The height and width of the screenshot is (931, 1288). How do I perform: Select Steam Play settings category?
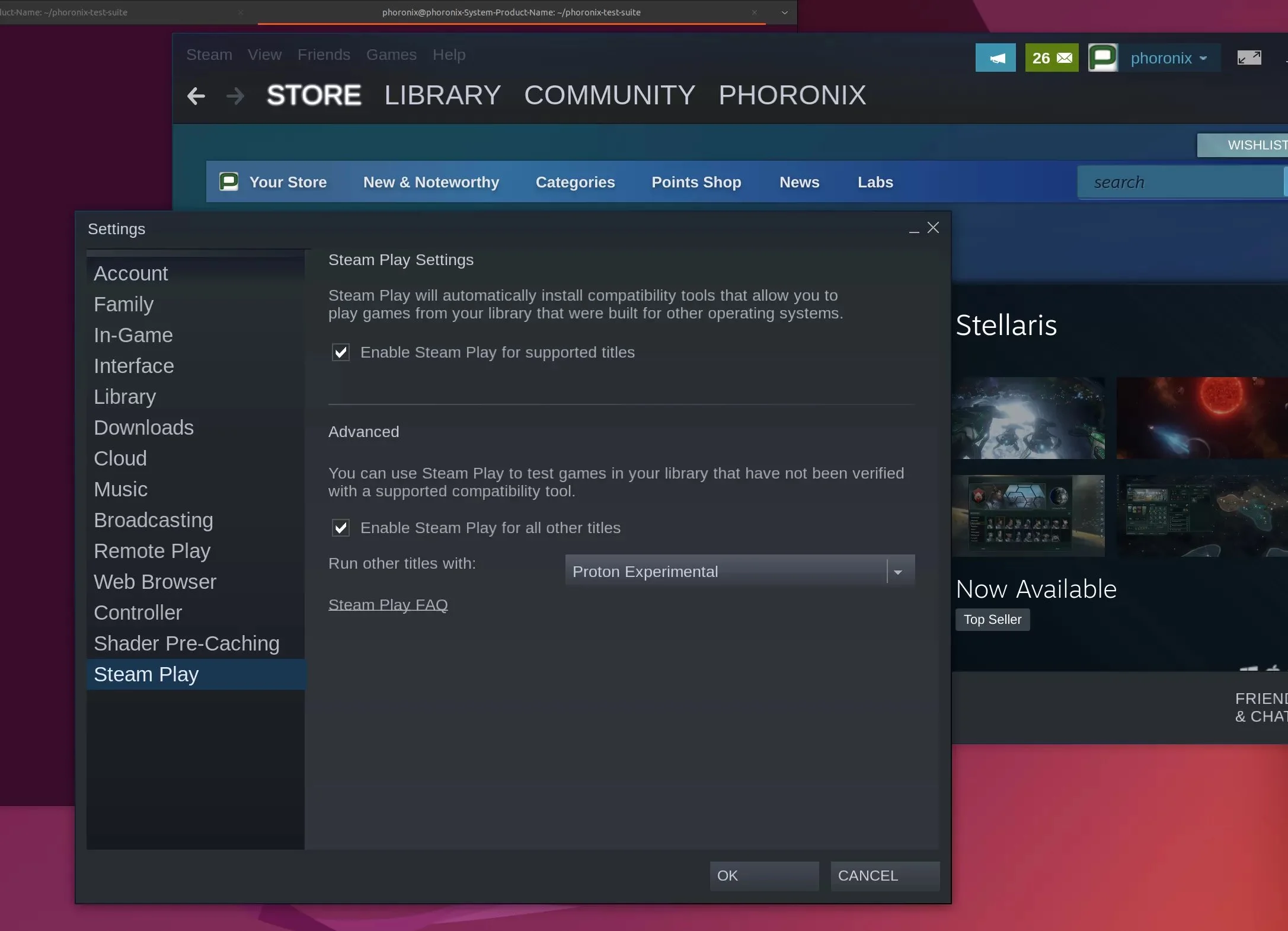coord(196,674)
